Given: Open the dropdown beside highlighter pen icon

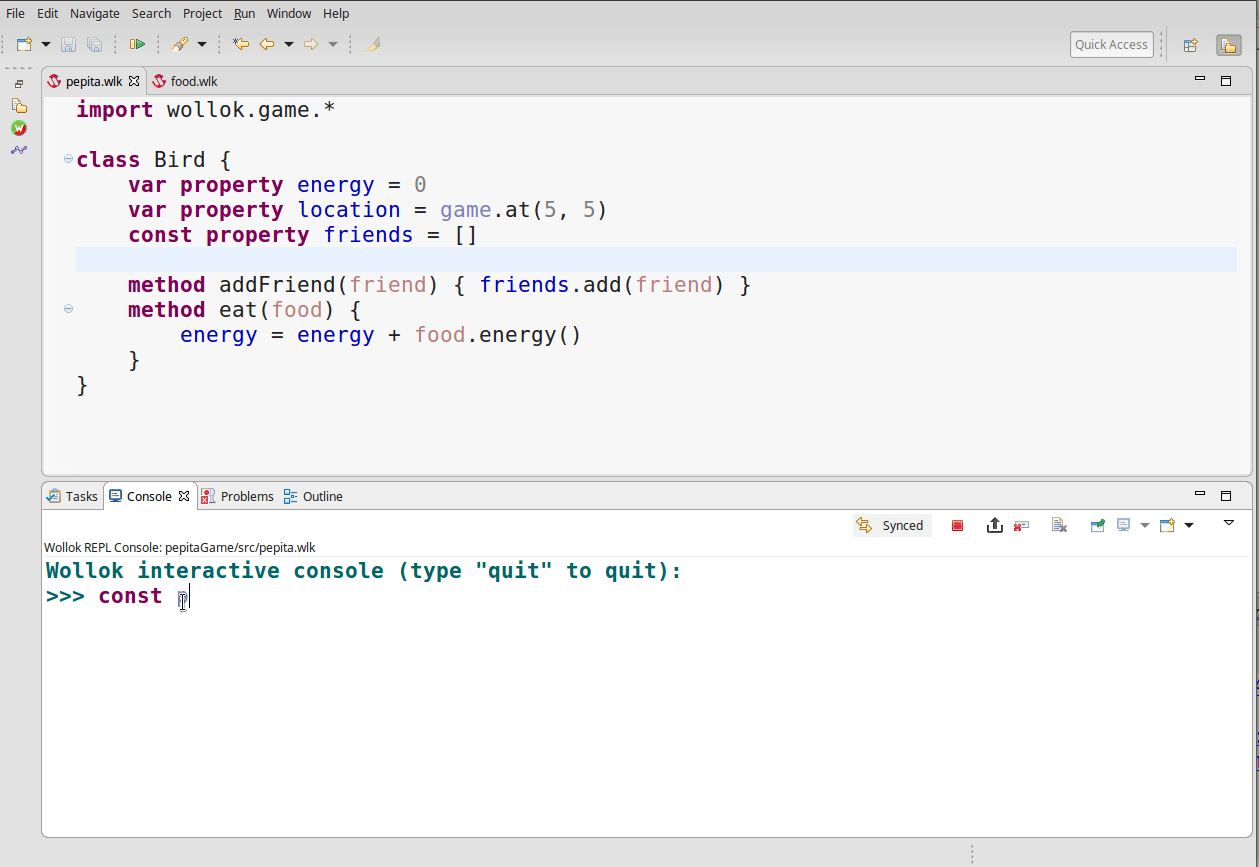Looking at the screenshot, I should [x=202, y=44].
